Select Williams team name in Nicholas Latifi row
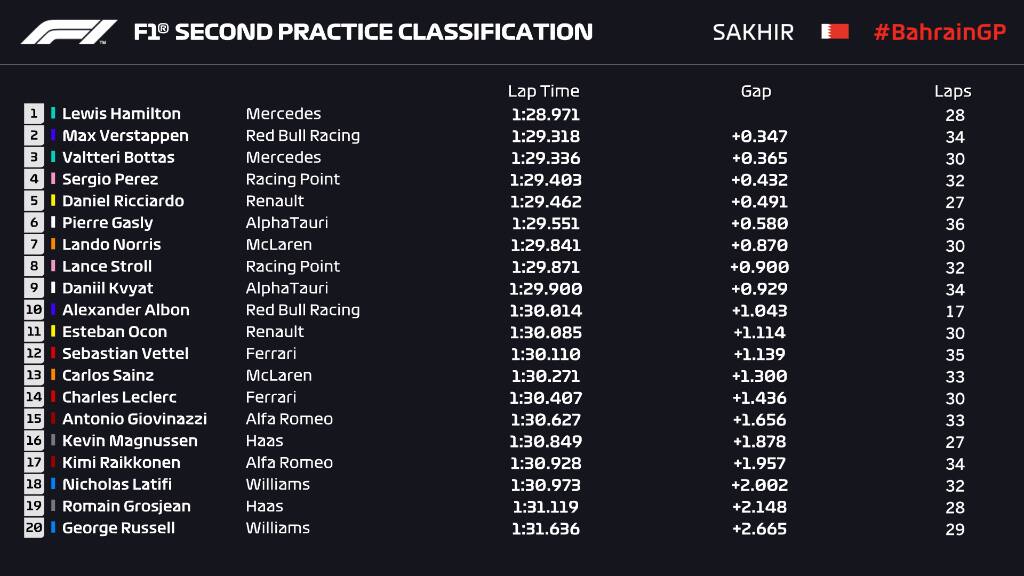Image resolution: width=1024 pixels, height=576 pixels. click(x=278, y=485)
